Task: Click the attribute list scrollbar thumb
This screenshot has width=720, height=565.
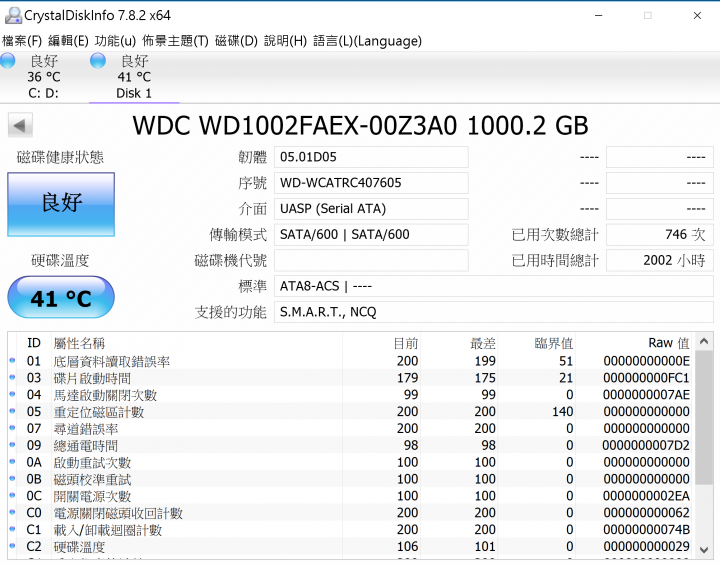Action: 704,418
